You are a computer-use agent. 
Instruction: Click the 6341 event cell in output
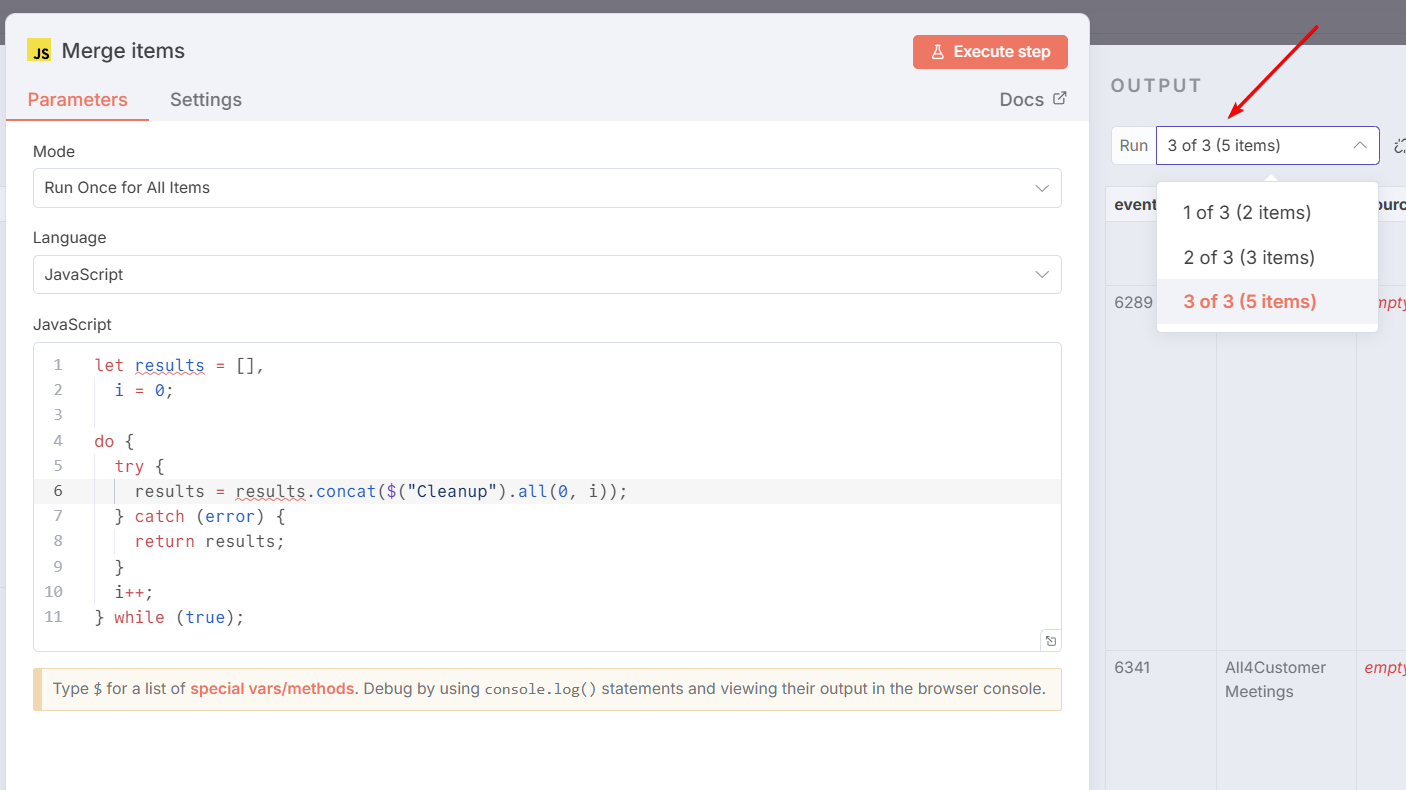click(1133, 668)
